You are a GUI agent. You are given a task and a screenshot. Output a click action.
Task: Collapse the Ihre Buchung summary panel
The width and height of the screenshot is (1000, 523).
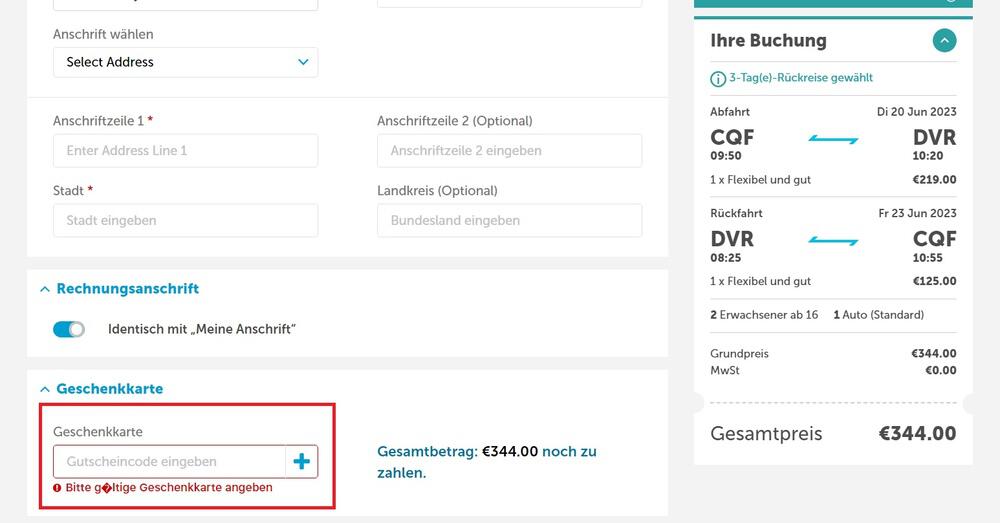click(945, 41)
